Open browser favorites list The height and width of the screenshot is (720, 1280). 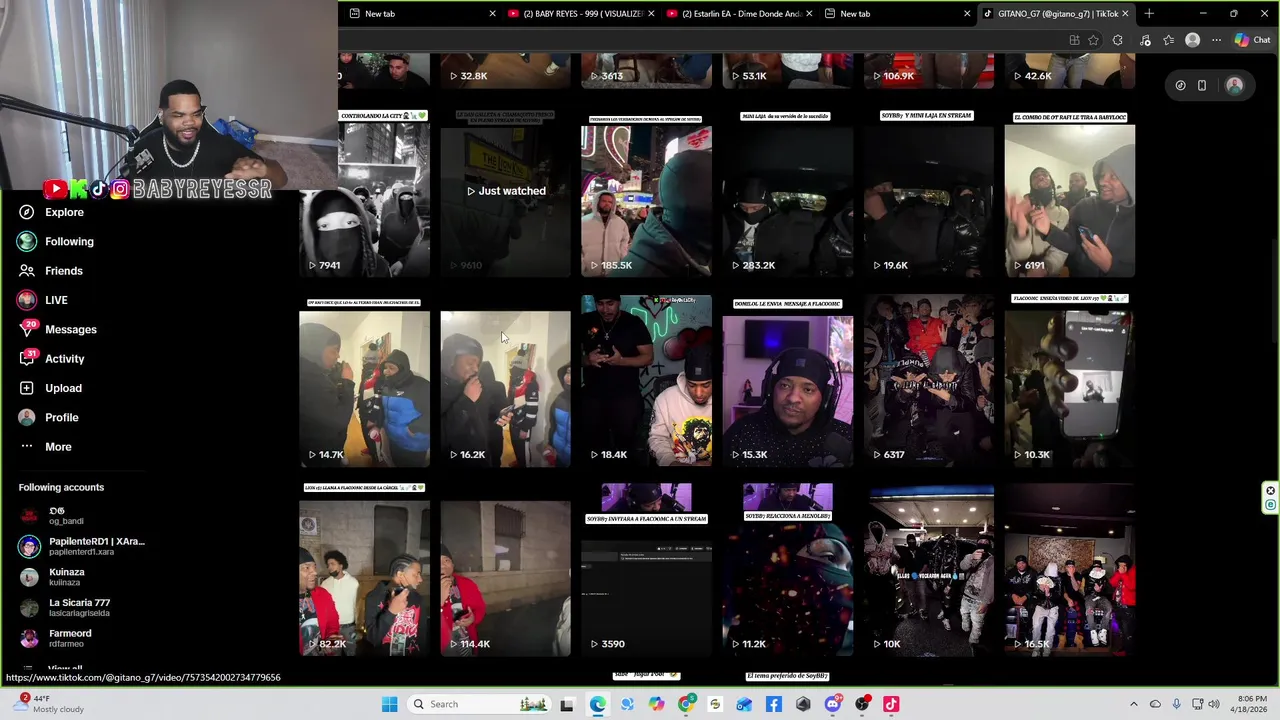tap(1168, 40)
